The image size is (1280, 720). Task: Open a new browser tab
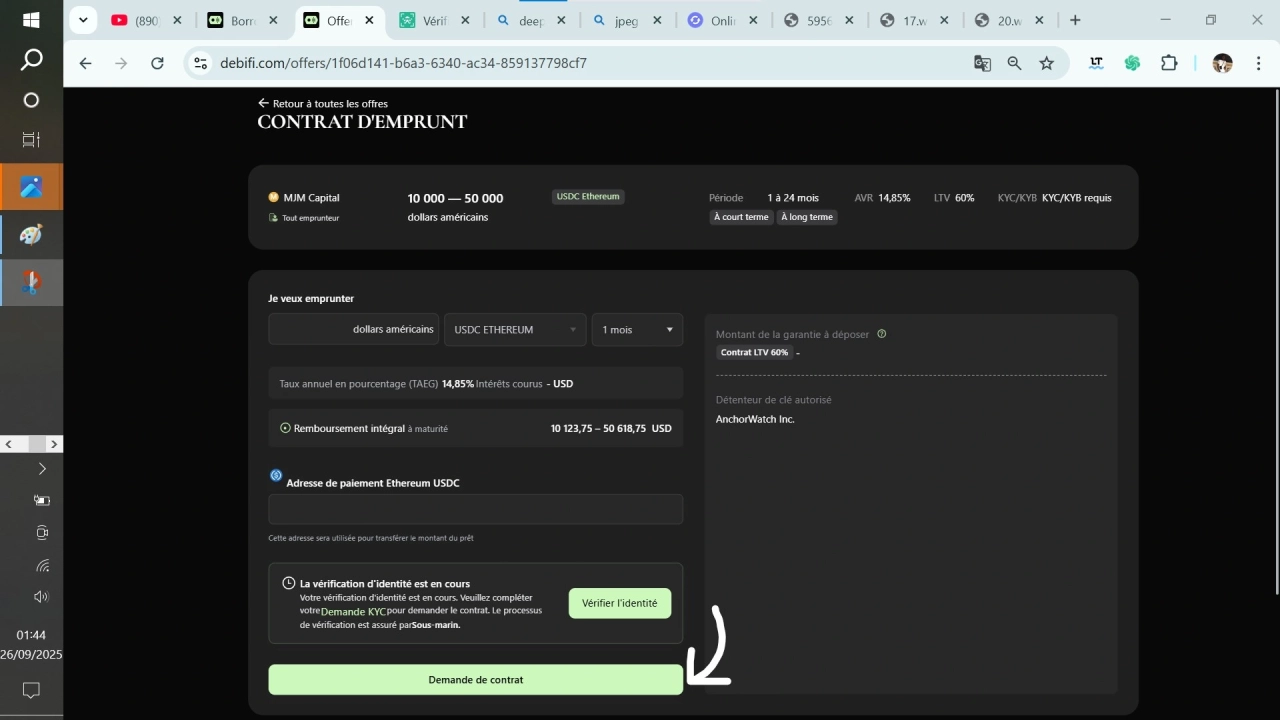[x=1075, y=20]
